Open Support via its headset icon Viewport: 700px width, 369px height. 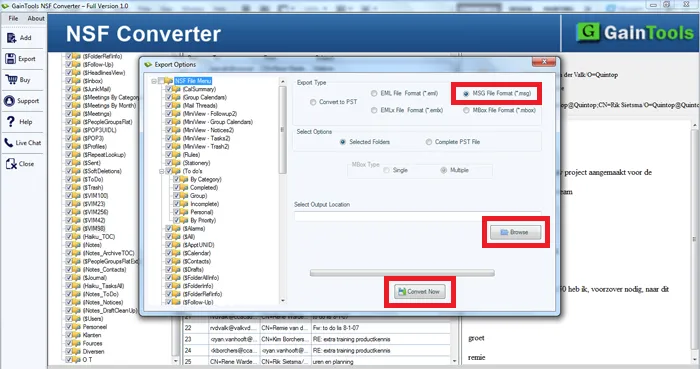point(9,101)
